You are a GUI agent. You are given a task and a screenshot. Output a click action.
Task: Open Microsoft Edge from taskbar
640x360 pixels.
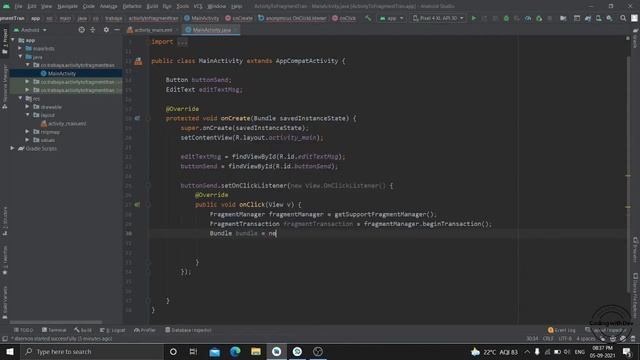click(235, 351)
